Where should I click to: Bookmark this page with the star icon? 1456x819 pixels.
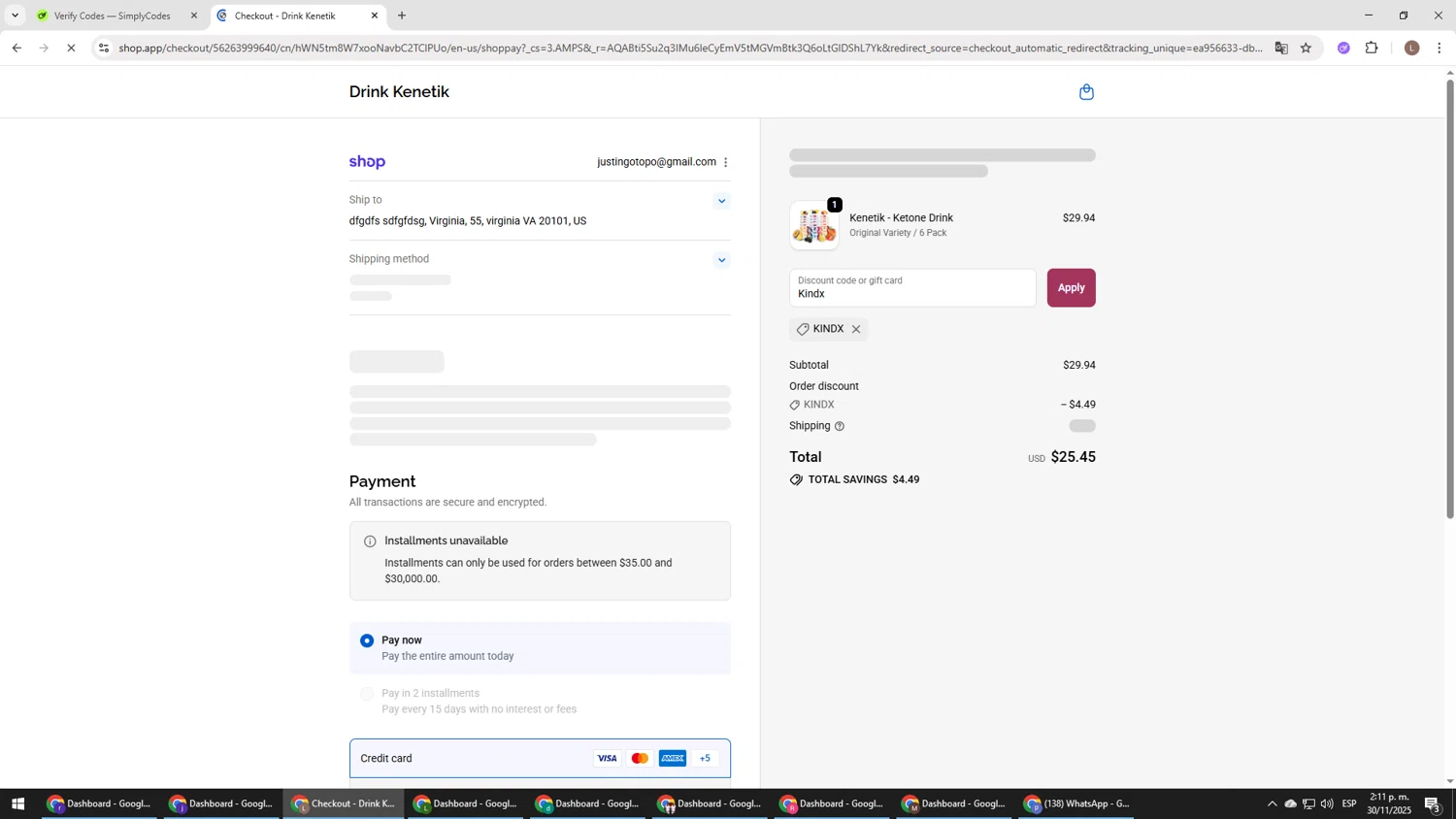pyautogui.click(x=1307, y=48)
